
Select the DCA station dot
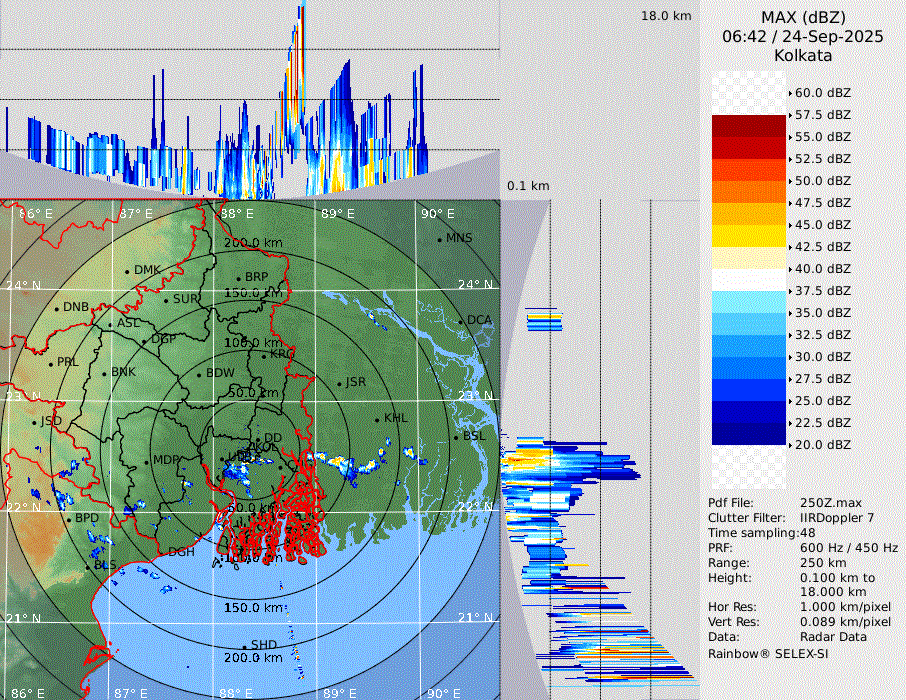[461, 321]
